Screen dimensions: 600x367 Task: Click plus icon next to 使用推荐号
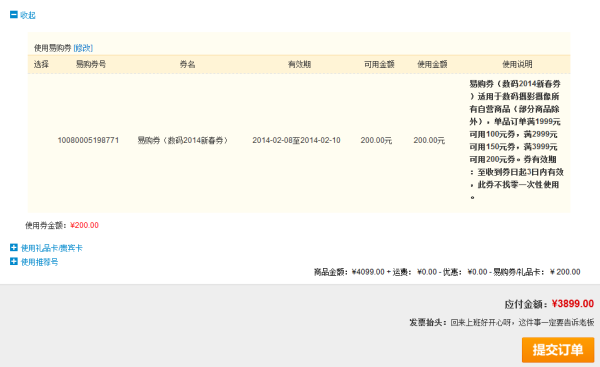coord(14,261)
